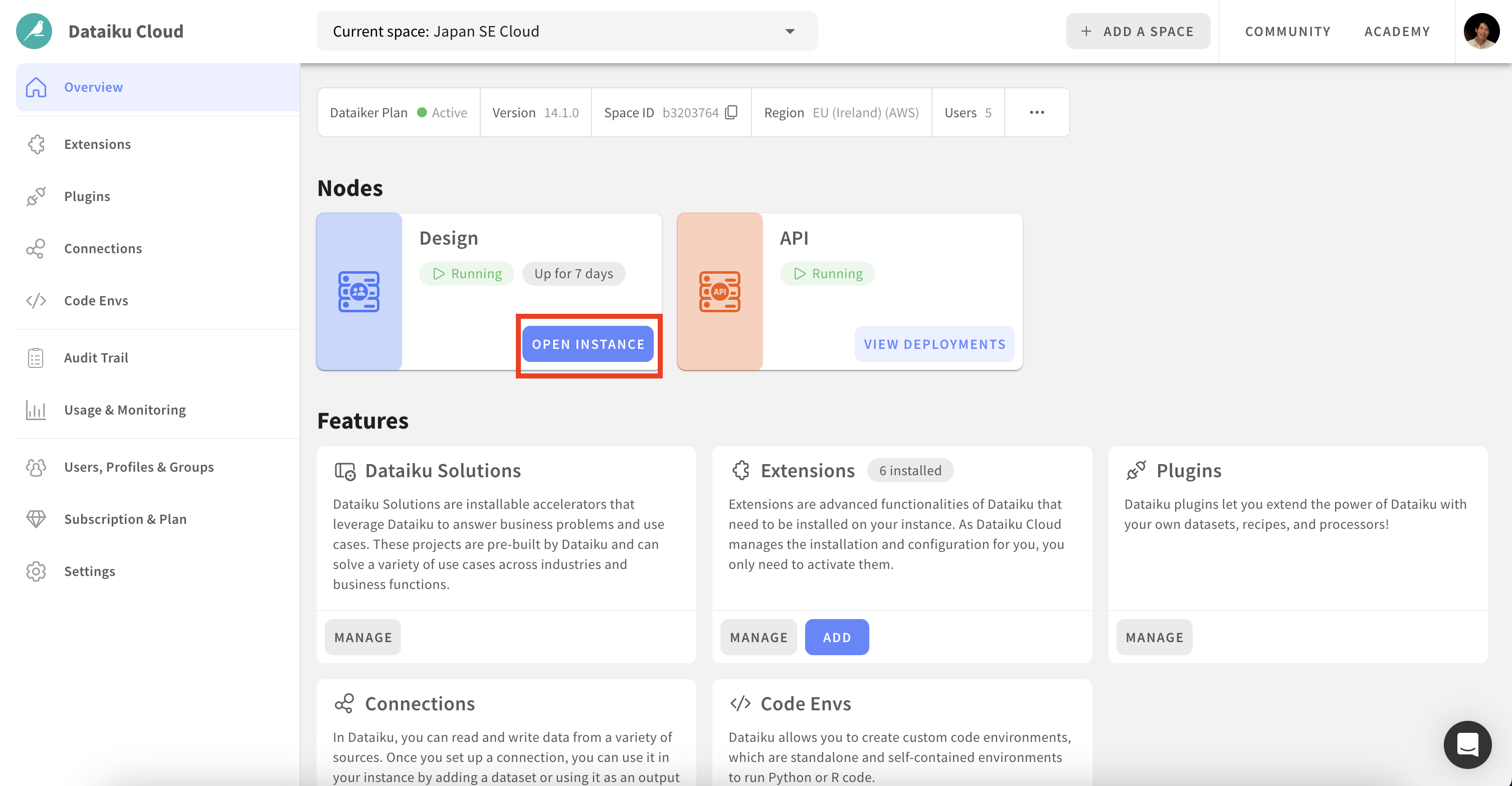Open the Academy link

coord(1397,31)
